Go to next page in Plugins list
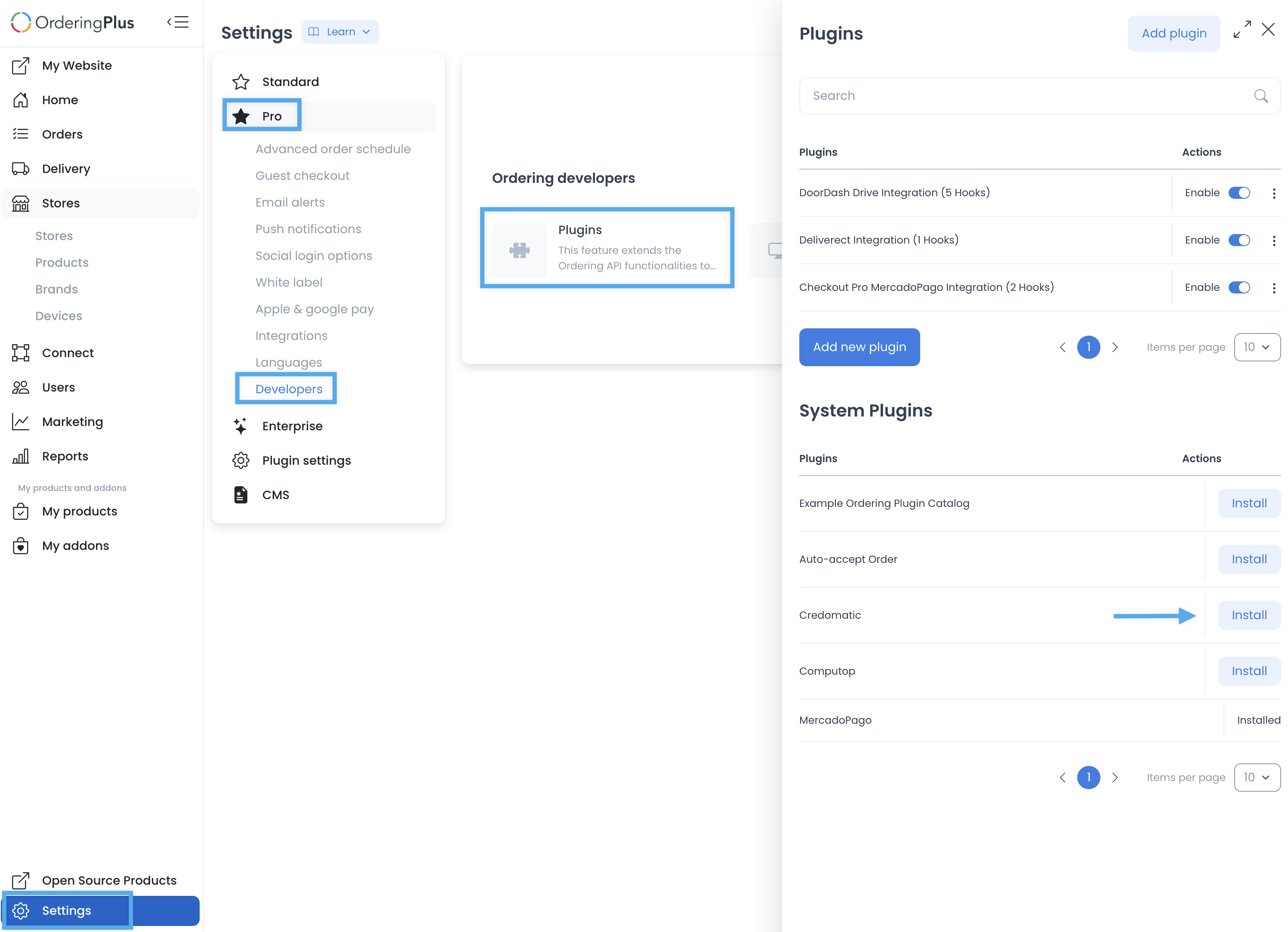The height and width of the screenshot is (932, 1288). click(1115, 347)
